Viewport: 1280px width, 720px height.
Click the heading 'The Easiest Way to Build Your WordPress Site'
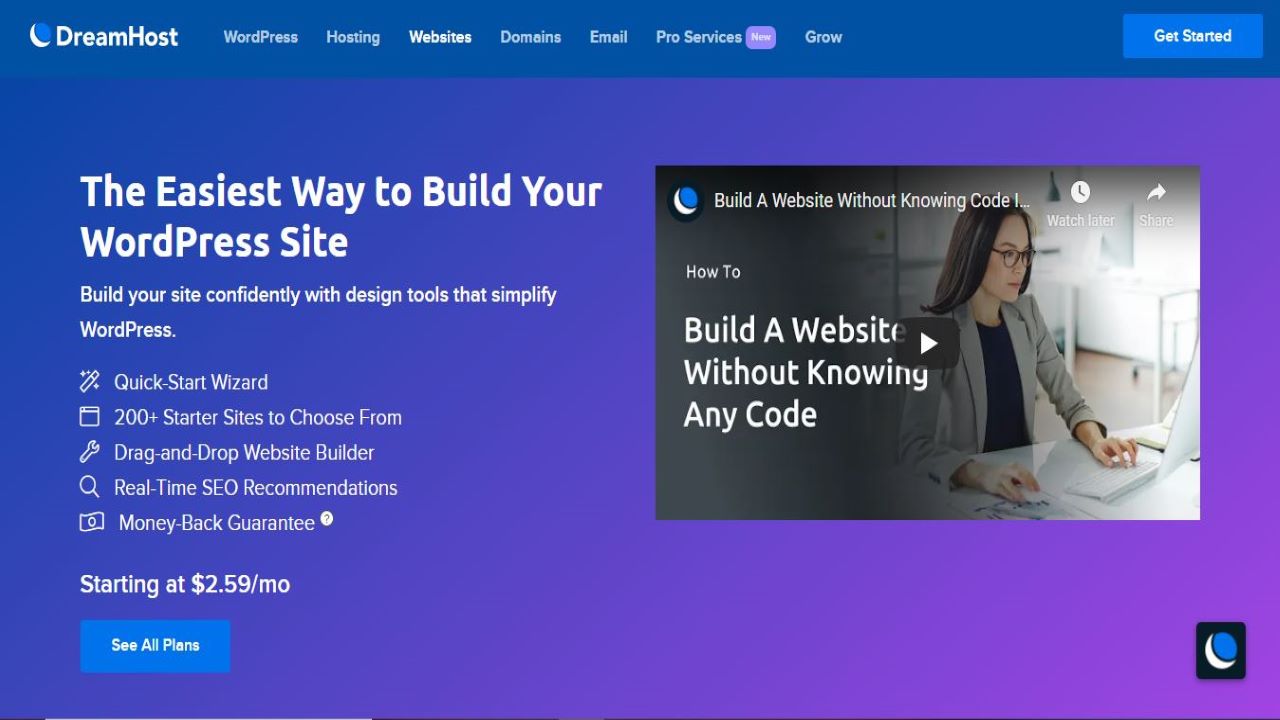click(x=341, y=216)
